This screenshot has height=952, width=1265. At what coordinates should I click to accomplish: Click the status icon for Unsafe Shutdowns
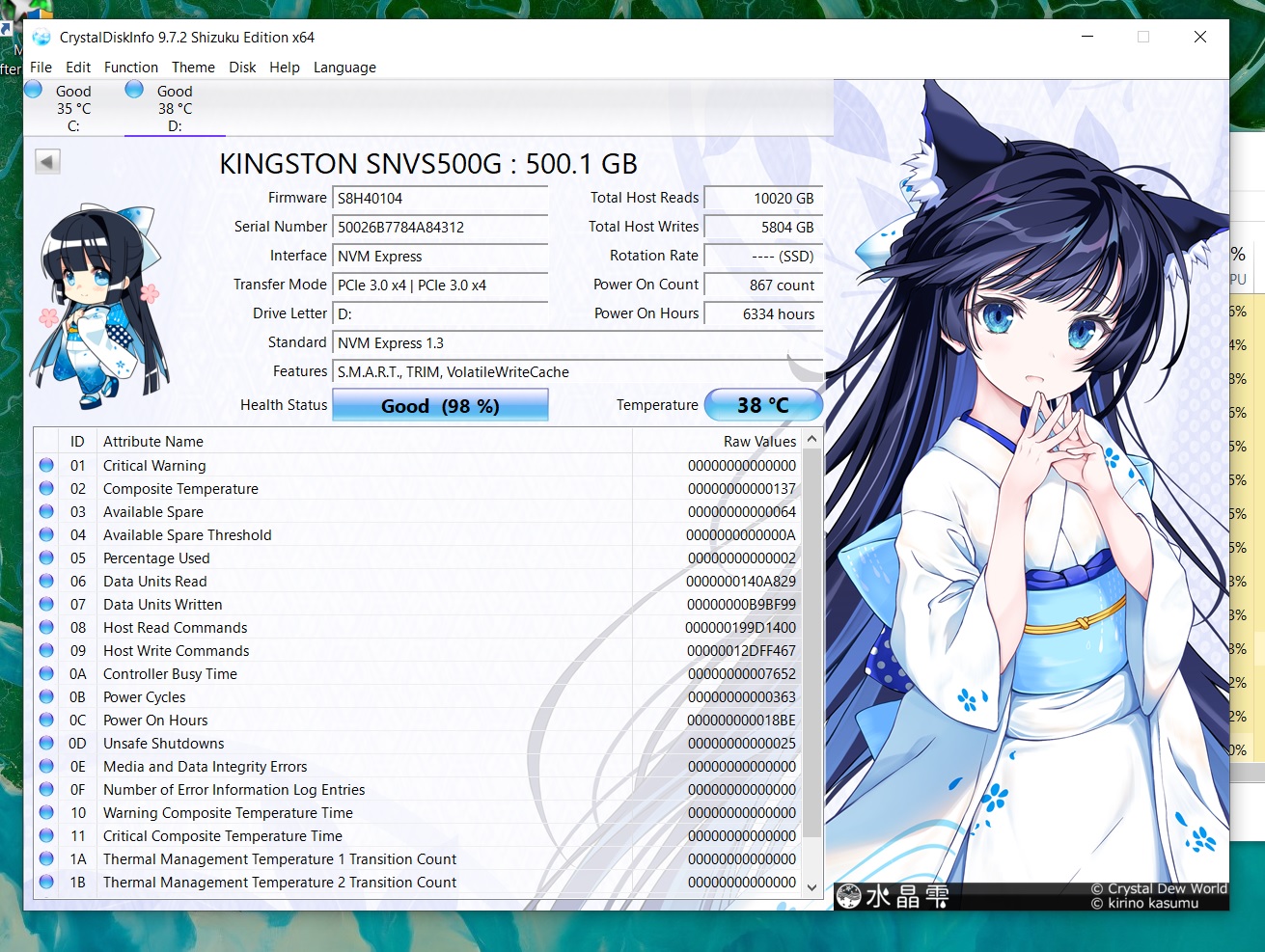(x=46, y=744)
